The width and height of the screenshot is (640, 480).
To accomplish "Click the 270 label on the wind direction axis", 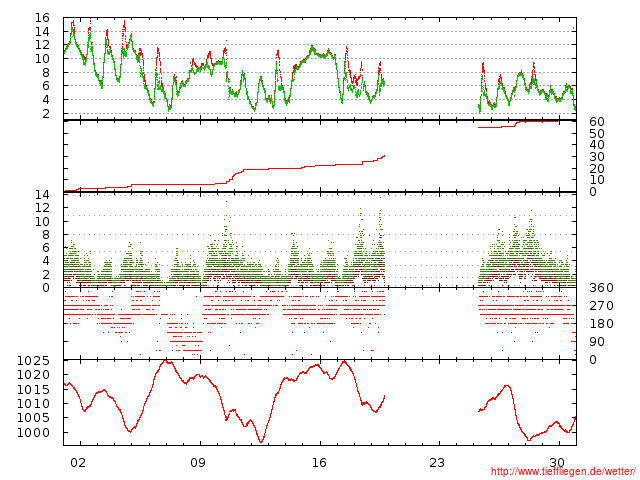I will tap(601, 306).
